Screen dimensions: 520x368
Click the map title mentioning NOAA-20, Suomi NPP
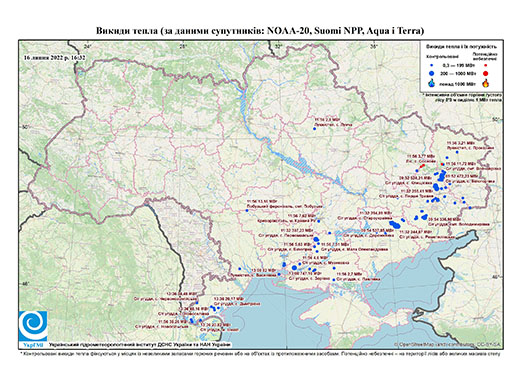260,31
